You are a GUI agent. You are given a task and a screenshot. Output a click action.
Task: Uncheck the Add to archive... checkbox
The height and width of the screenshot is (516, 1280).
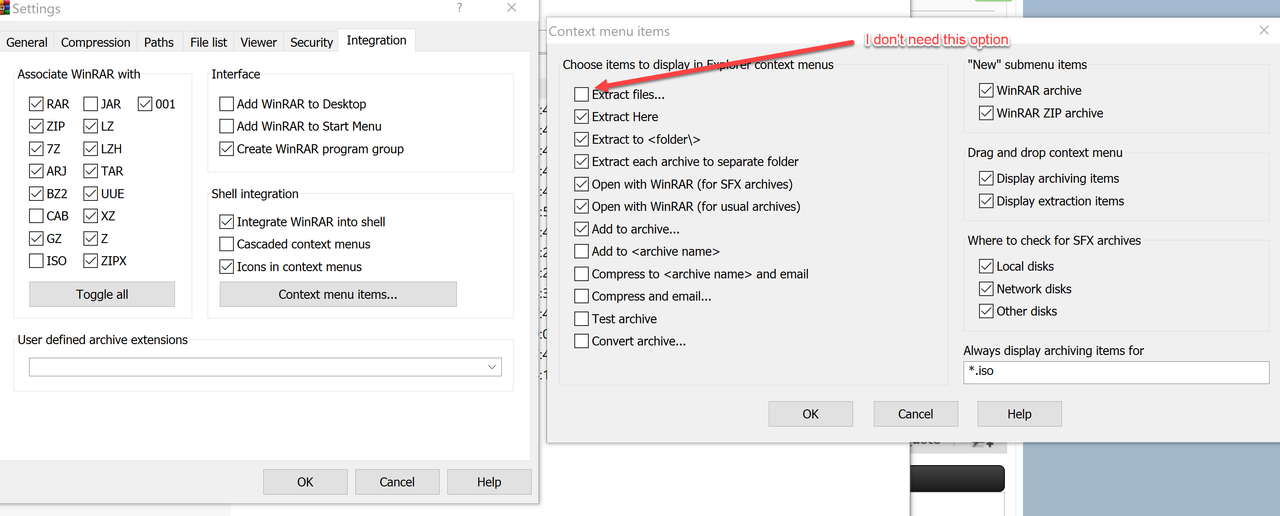582,229
